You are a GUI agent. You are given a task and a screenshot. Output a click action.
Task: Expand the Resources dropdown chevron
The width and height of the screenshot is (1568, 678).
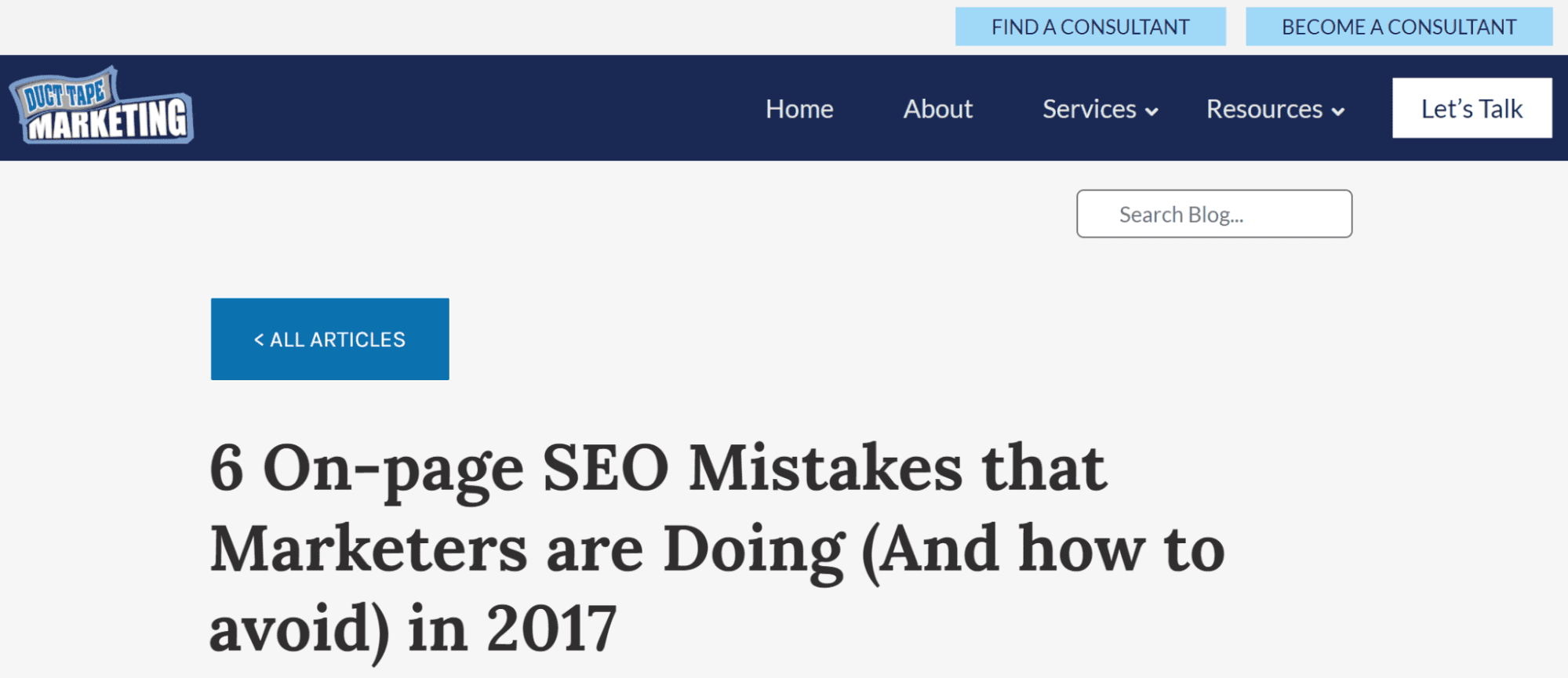click(1338, 111)
